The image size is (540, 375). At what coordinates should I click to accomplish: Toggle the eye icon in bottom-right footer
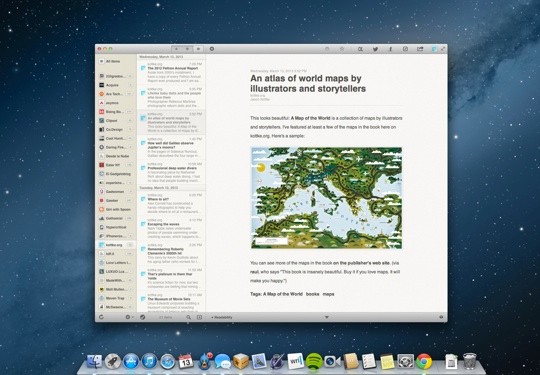coord(441,317)
